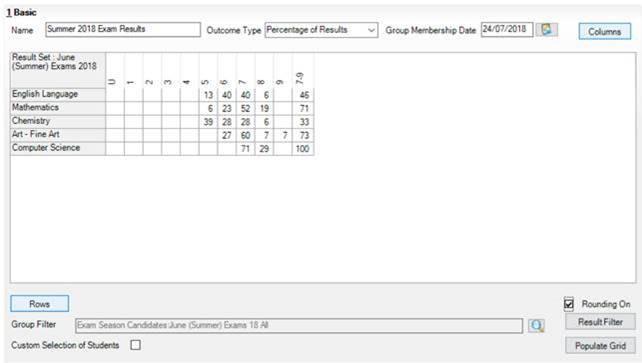642x363 pixels.
Task: Click English Language grade 5 cell showing 13
Action: tap(208, 95)
